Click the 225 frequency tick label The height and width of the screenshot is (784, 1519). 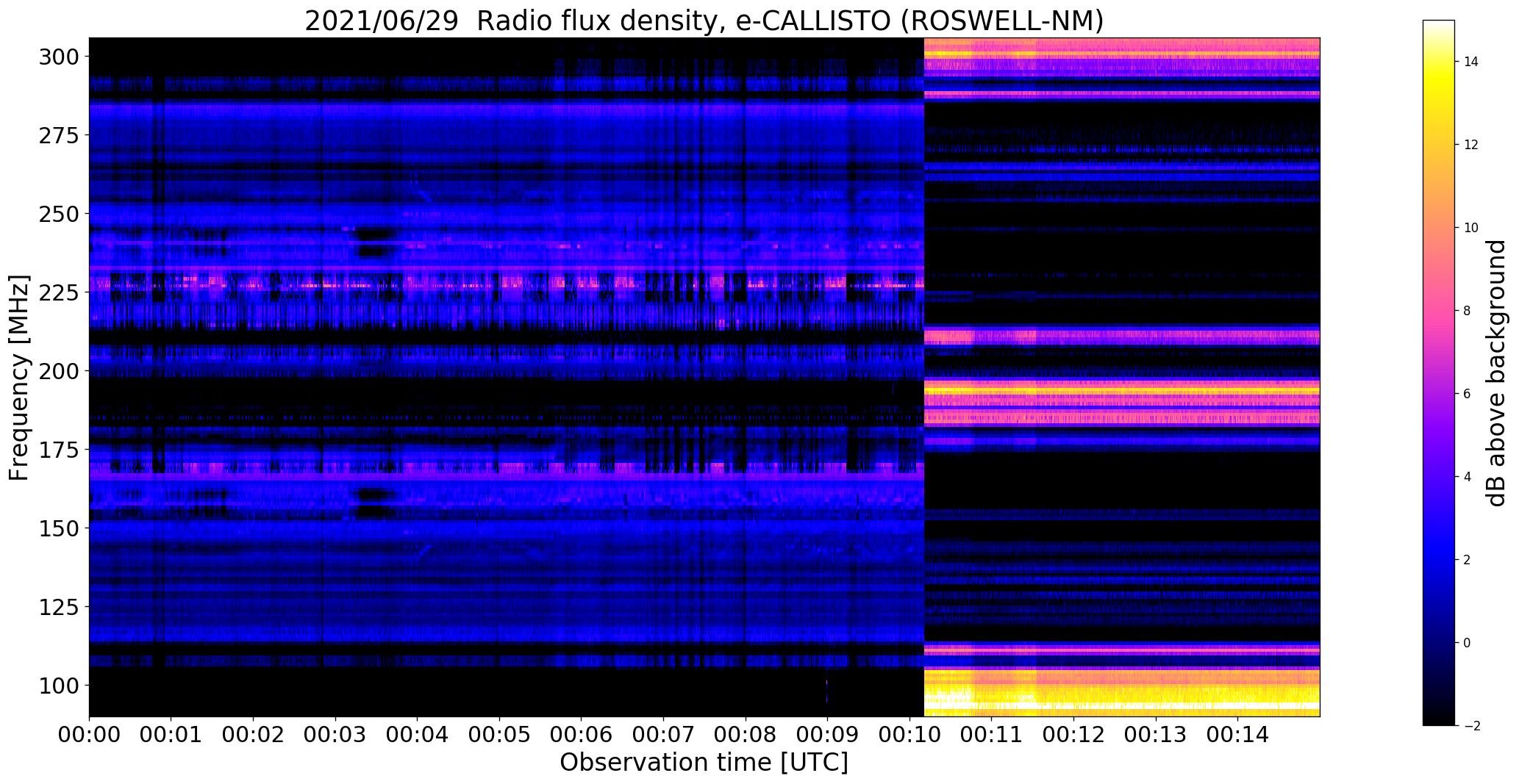point(60,292)
